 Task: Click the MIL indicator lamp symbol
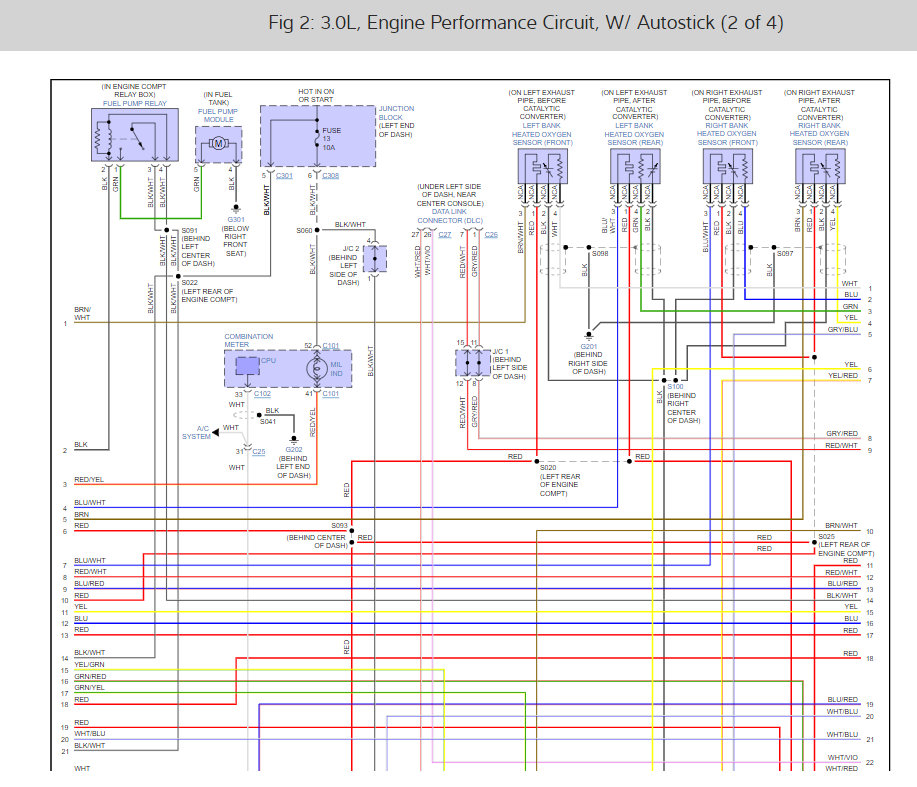[x=317, y=368]
